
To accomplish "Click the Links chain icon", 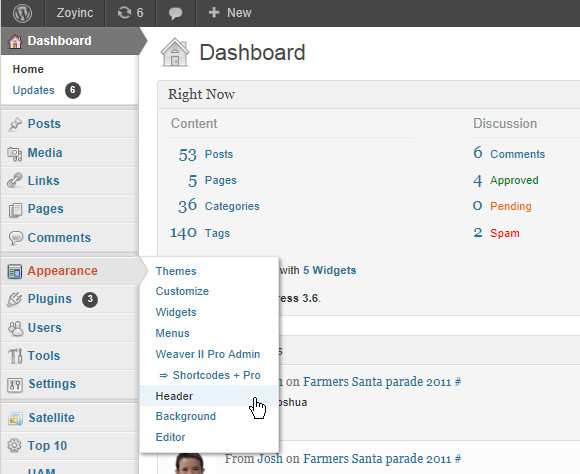I will 15,181.
